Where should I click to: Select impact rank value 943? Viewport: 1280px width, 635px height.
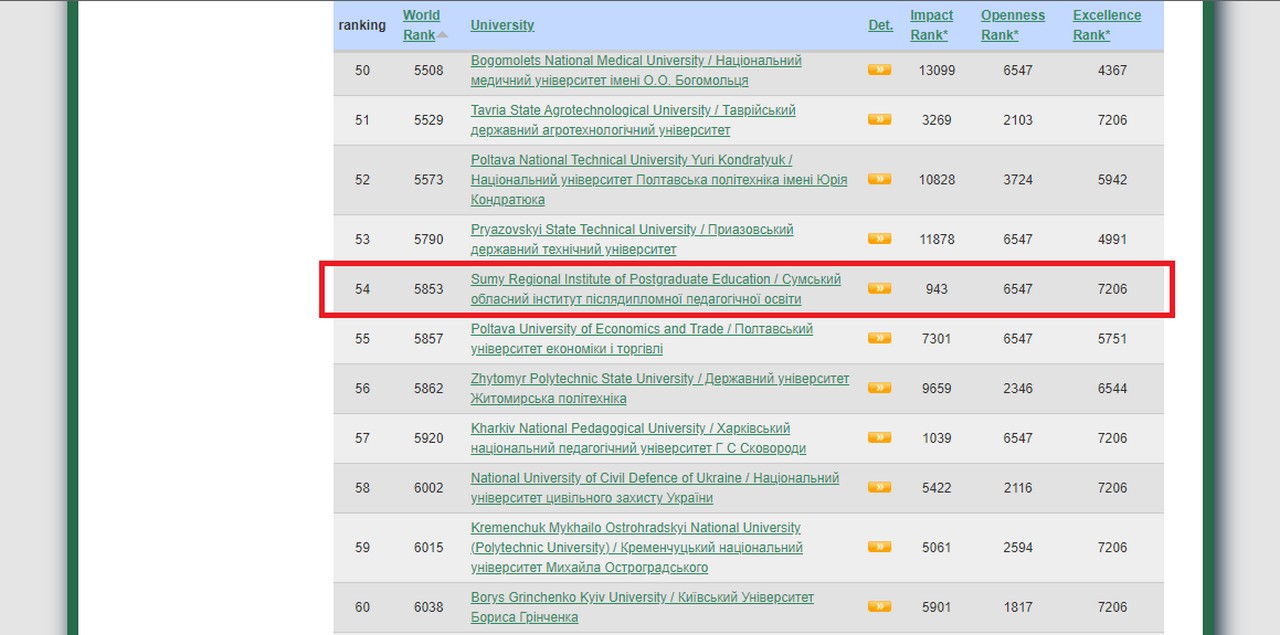(x=937, y=289)
